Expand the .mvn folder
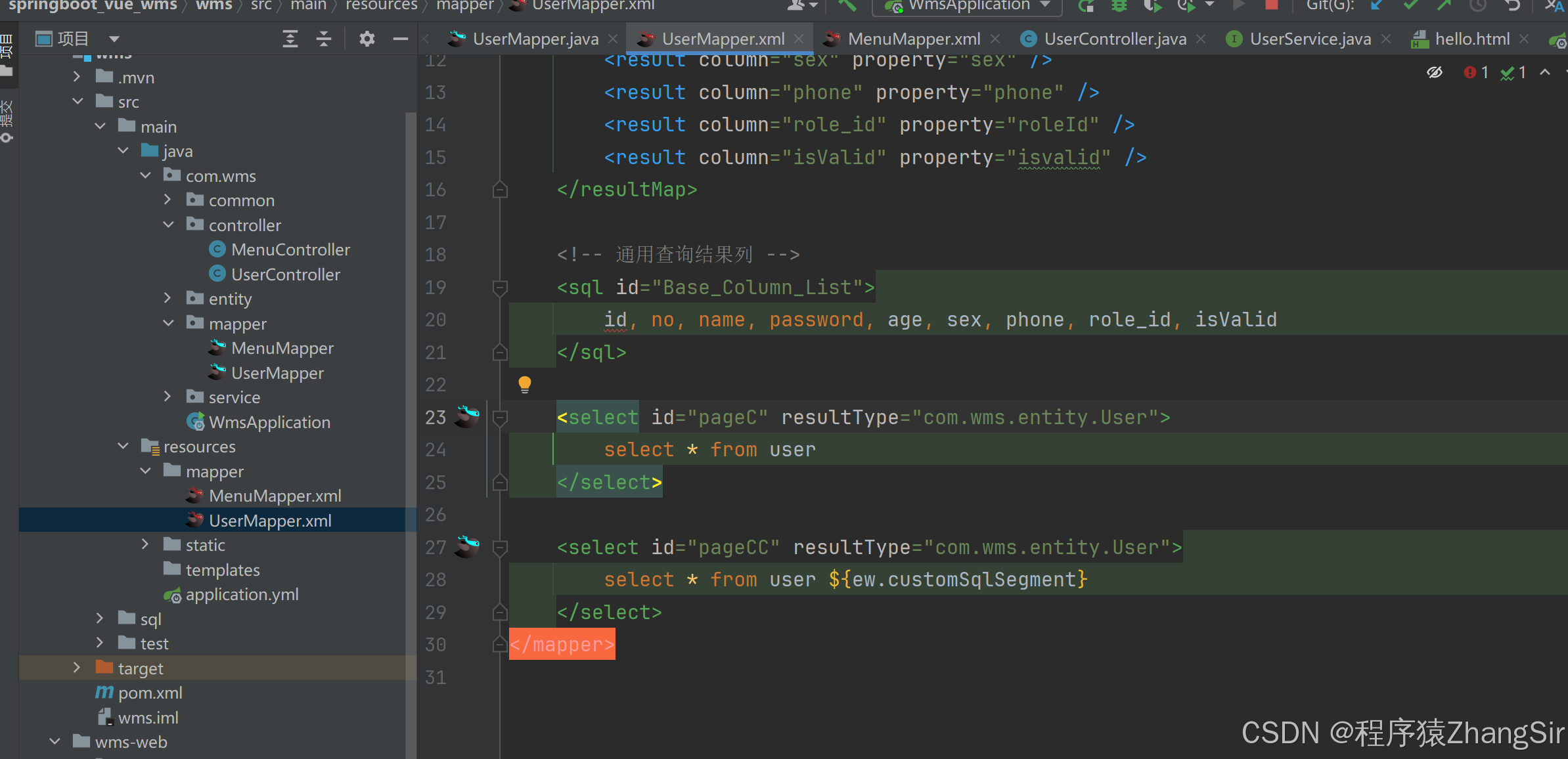This screenshot has width=1568, height=759. point(77,77)
